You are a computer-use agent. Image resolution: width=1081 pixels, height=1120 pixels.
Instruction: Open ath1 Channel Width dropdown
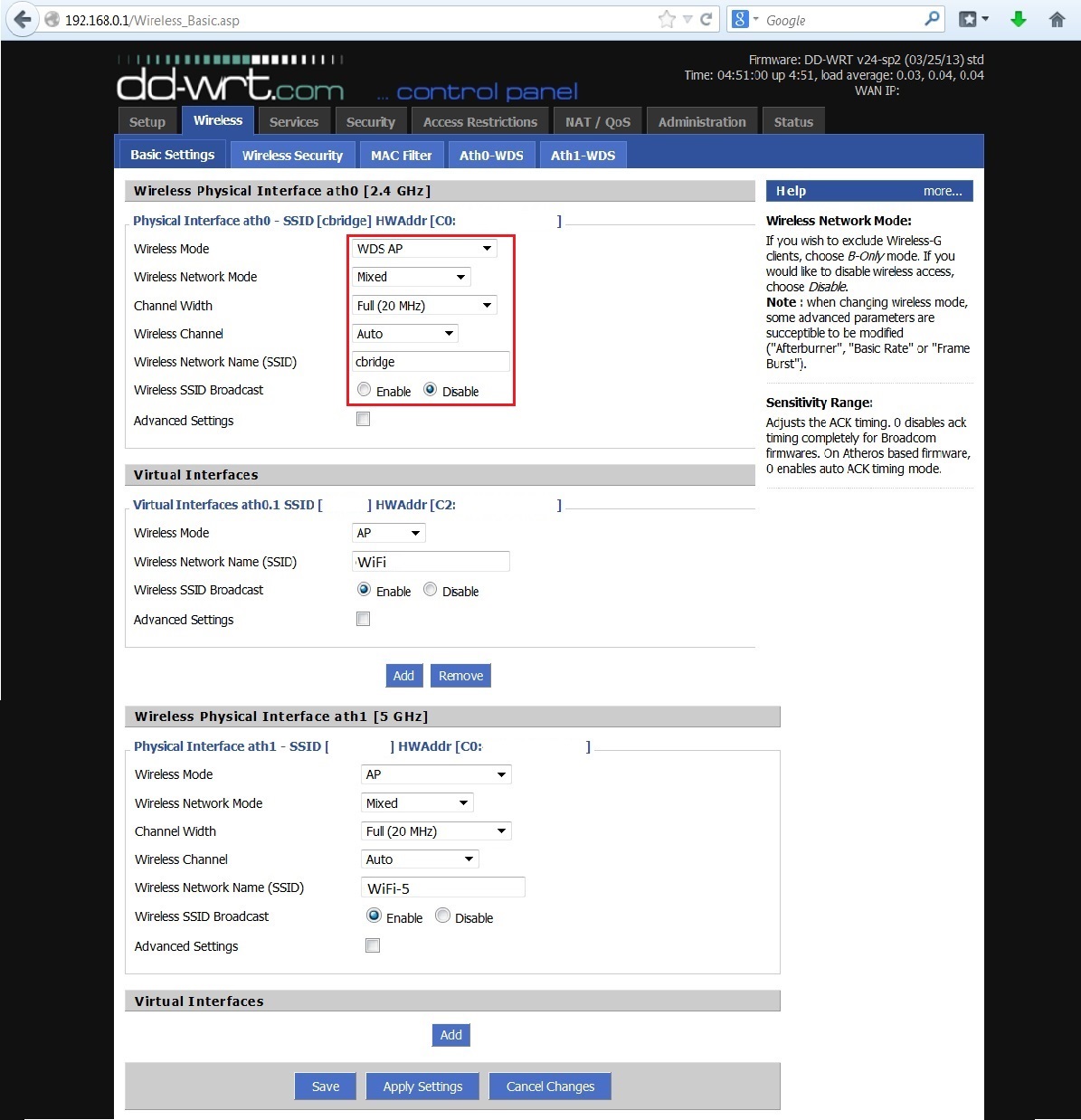(436, 831)
